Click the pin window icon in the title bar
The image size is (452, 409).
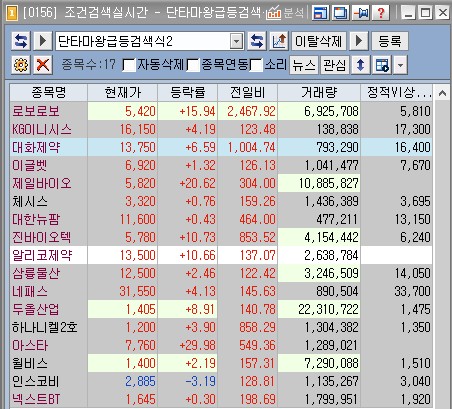coord(361,13)
